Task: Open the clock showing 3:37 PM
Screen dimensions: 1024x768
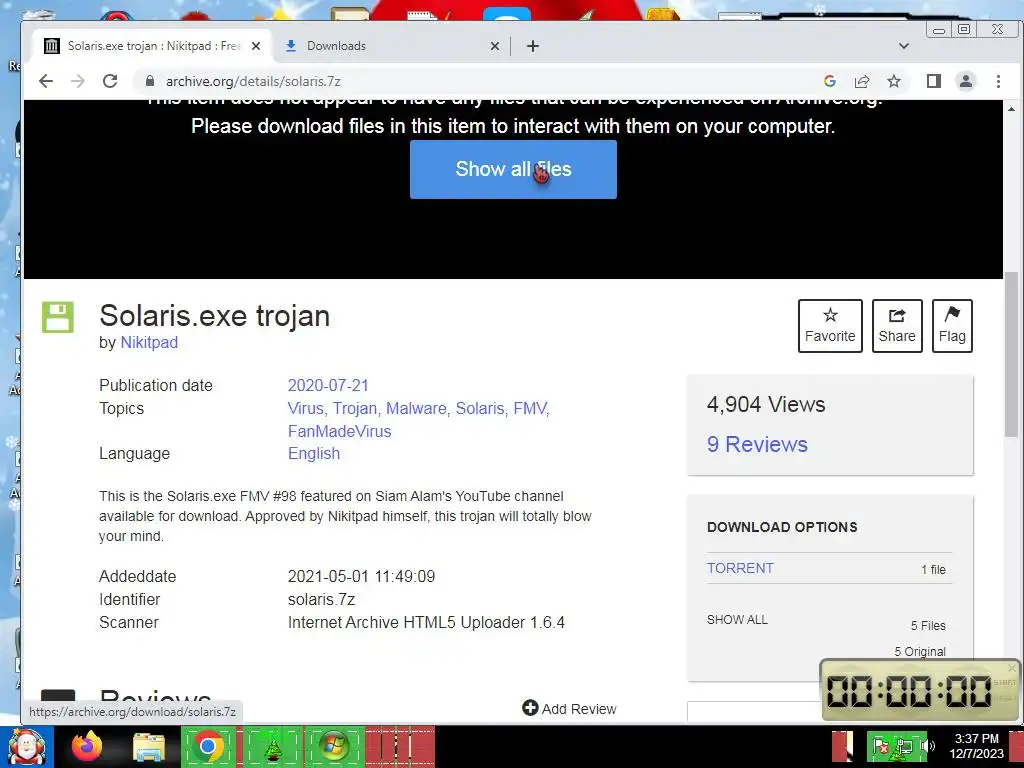Action: point(976,746)
